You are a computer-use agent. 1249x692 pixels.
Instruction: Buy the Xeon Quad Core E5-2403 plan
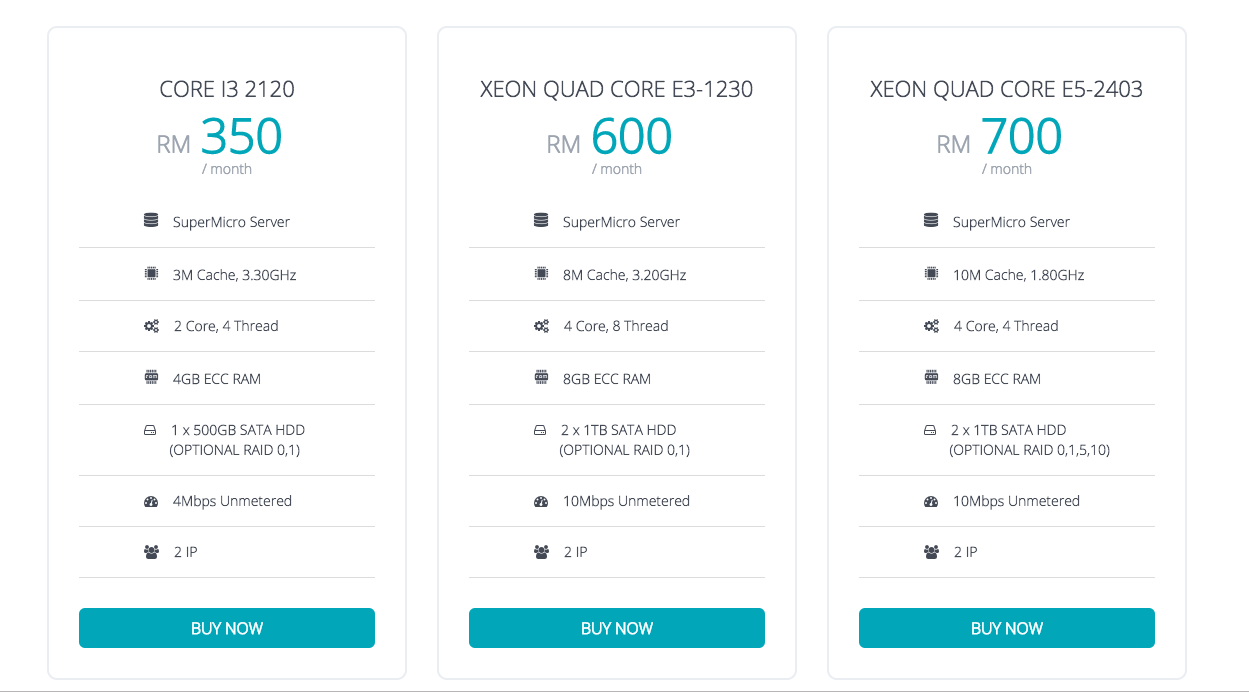(1007, 628)
